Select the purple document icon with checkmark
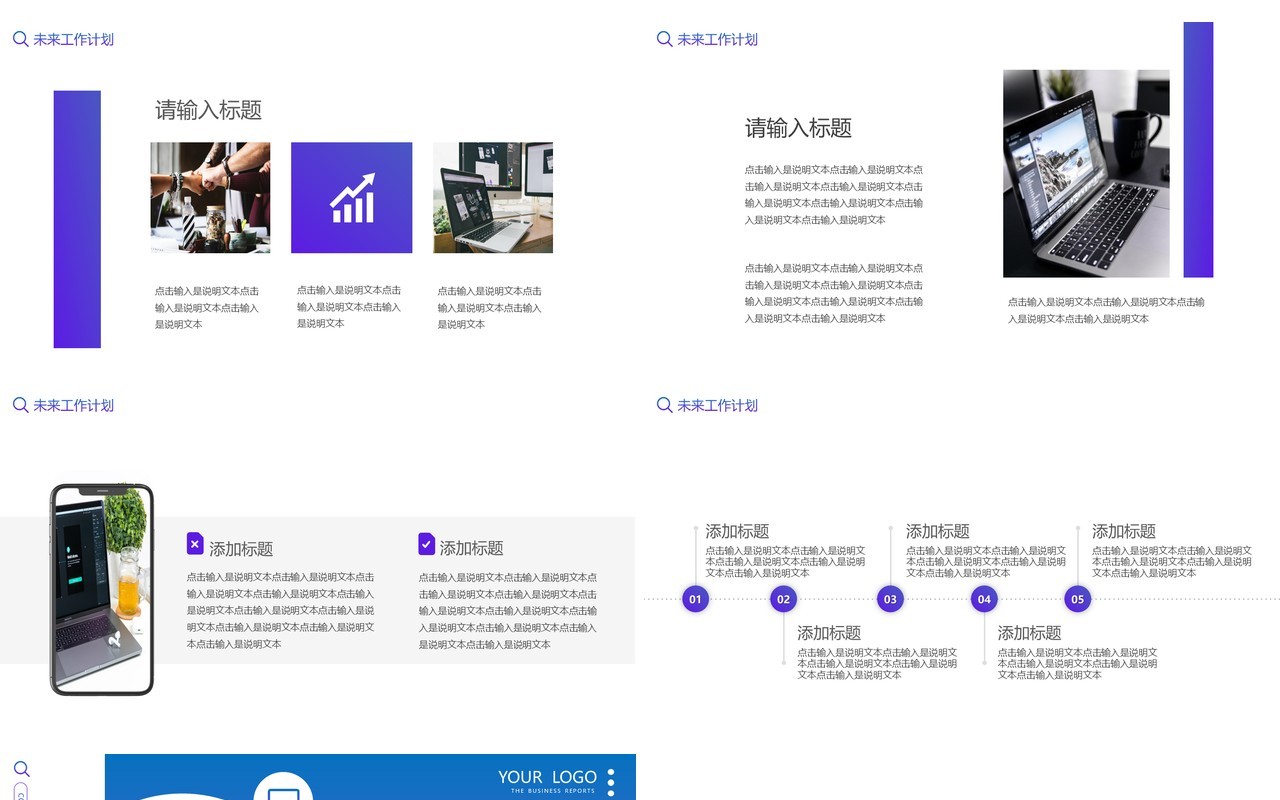Image resolution: width=1280 pixels, height=800 pixels. [426, 544]
